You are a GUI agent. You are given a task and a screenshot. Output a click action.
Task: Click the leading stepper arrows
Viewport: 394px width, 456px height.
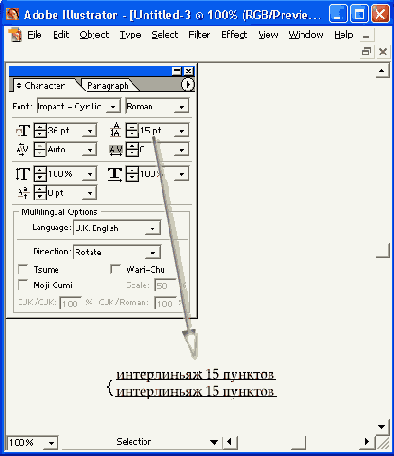coord(132,130)
